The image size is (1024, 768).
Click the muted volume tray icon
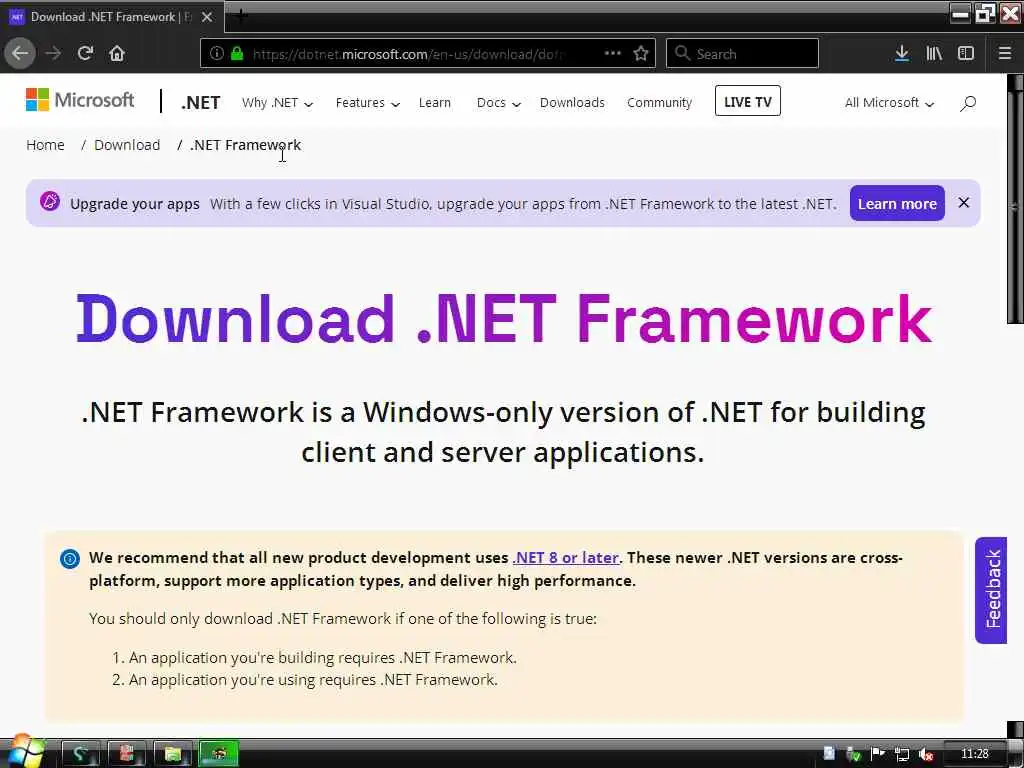925,754
